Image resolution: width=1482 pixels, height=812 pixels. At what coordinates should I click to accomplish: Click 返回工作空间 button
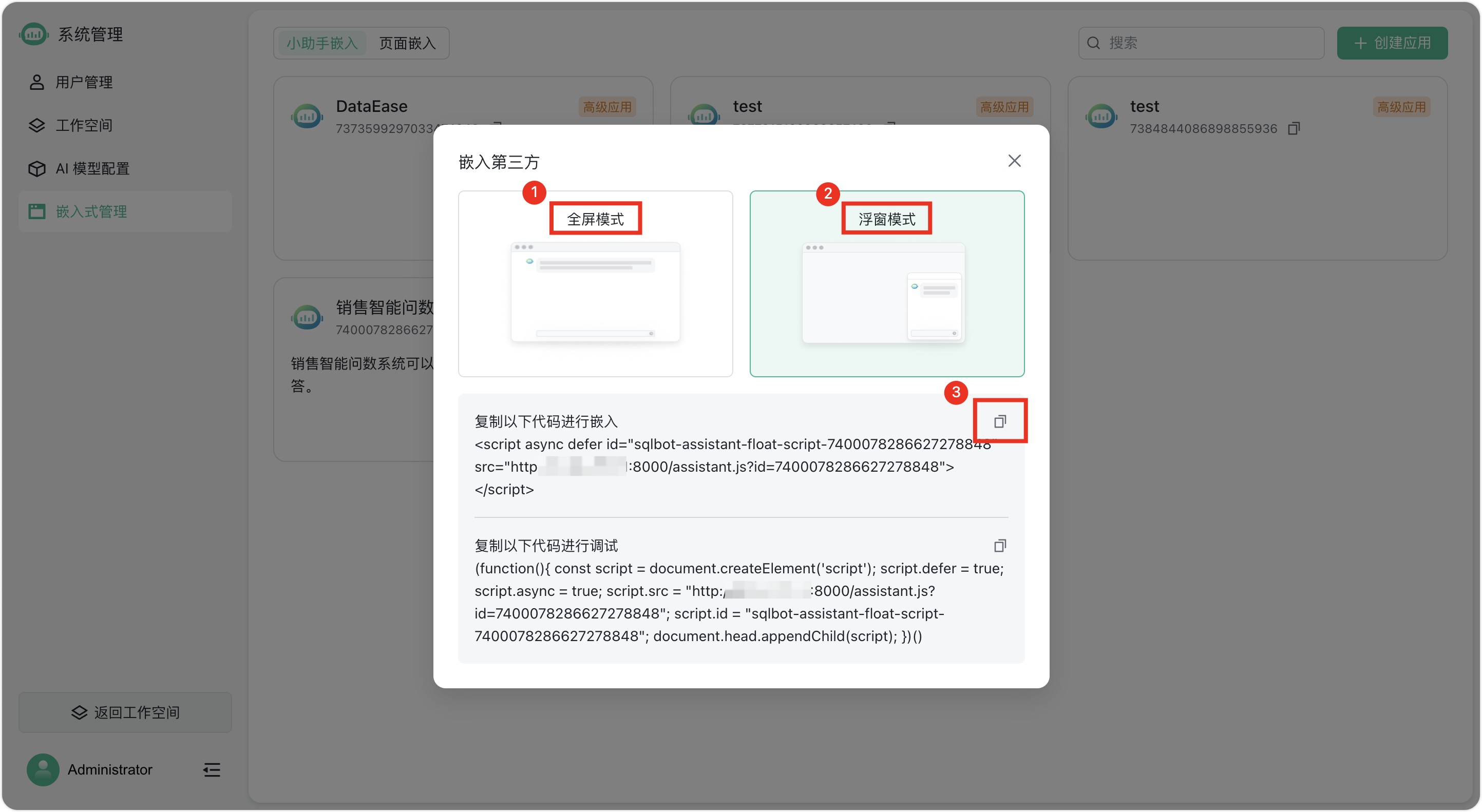(x=125, y=712)
